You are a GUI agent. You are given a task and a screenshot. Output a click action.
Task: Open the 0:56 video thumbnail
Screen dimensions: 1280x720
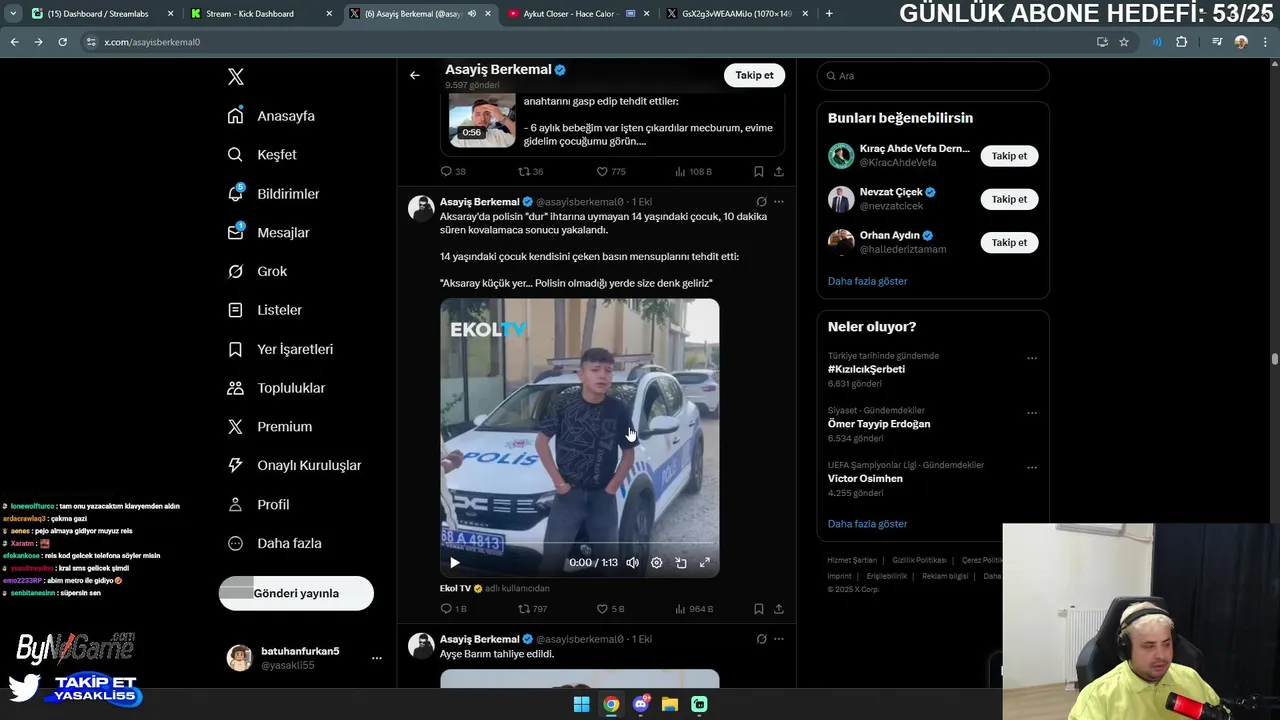(x=482, y=120)
